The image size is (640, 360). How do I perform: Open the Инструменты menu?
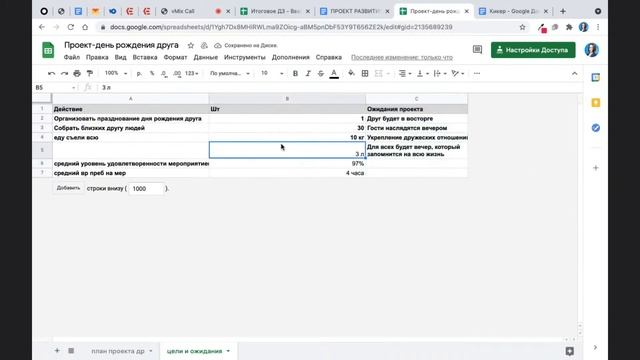coord(244,58)
